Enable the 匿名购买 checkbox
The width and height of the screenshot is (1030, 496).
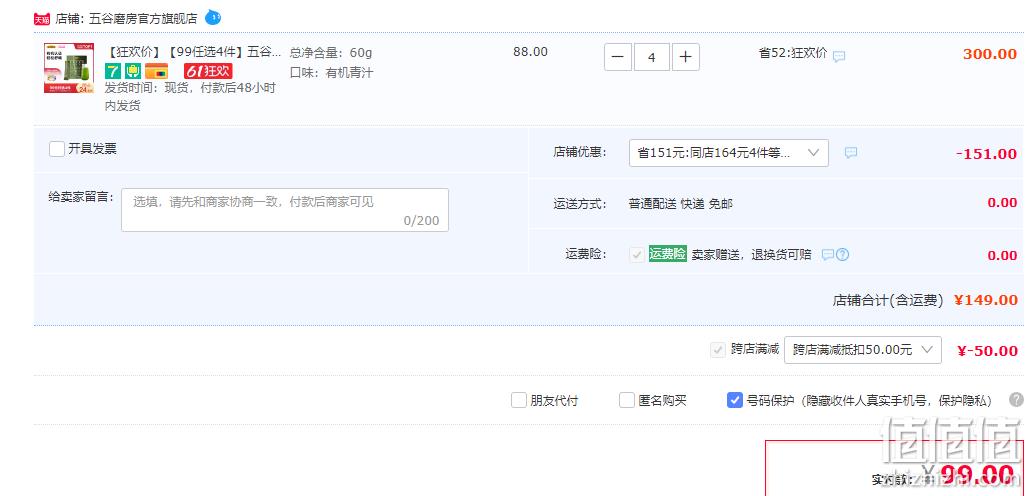tap(627, 400)
